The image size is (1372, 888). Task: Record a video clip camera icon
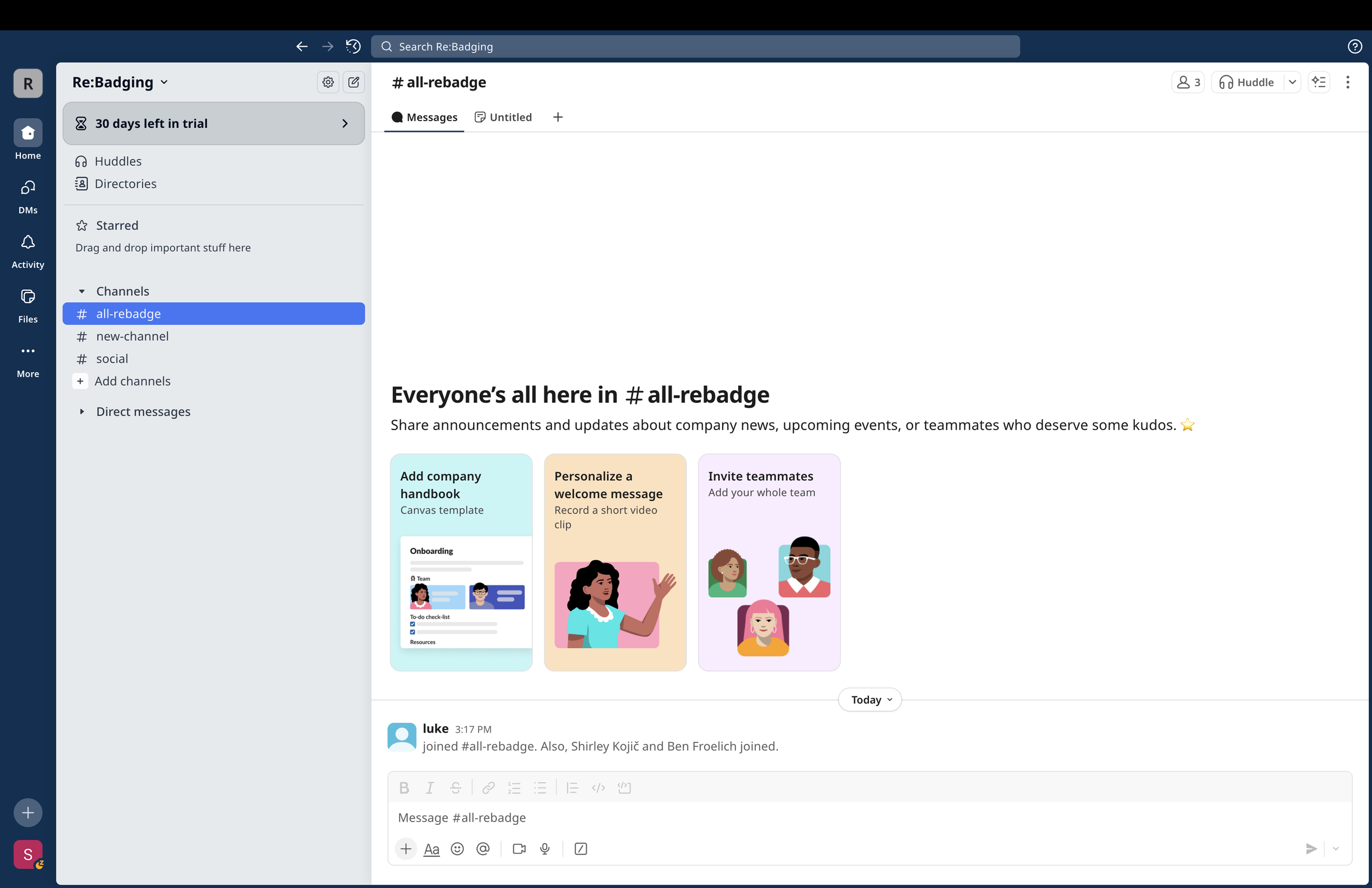tap(519, 849)
